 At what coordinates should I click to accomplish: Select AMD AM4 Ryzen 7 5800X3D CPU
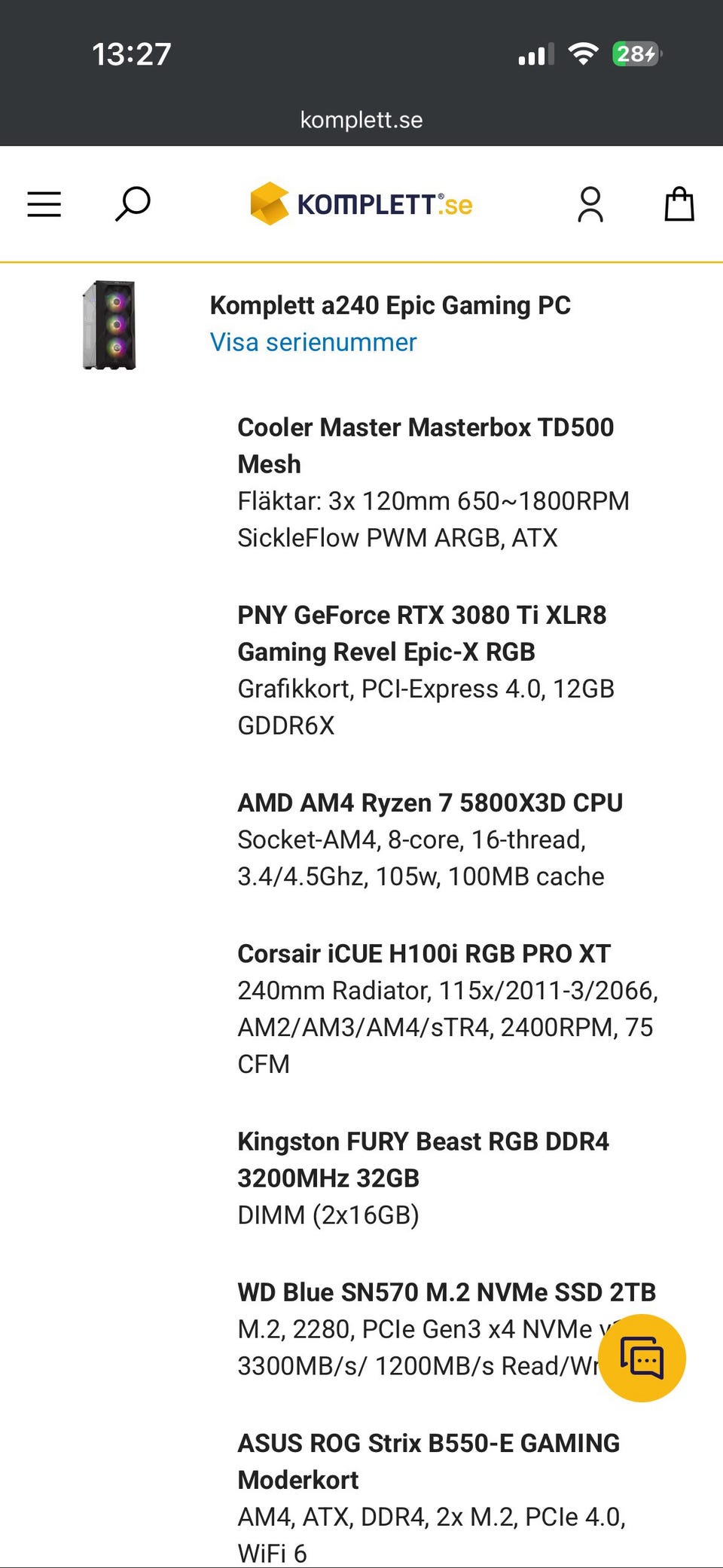coord(430,802)
